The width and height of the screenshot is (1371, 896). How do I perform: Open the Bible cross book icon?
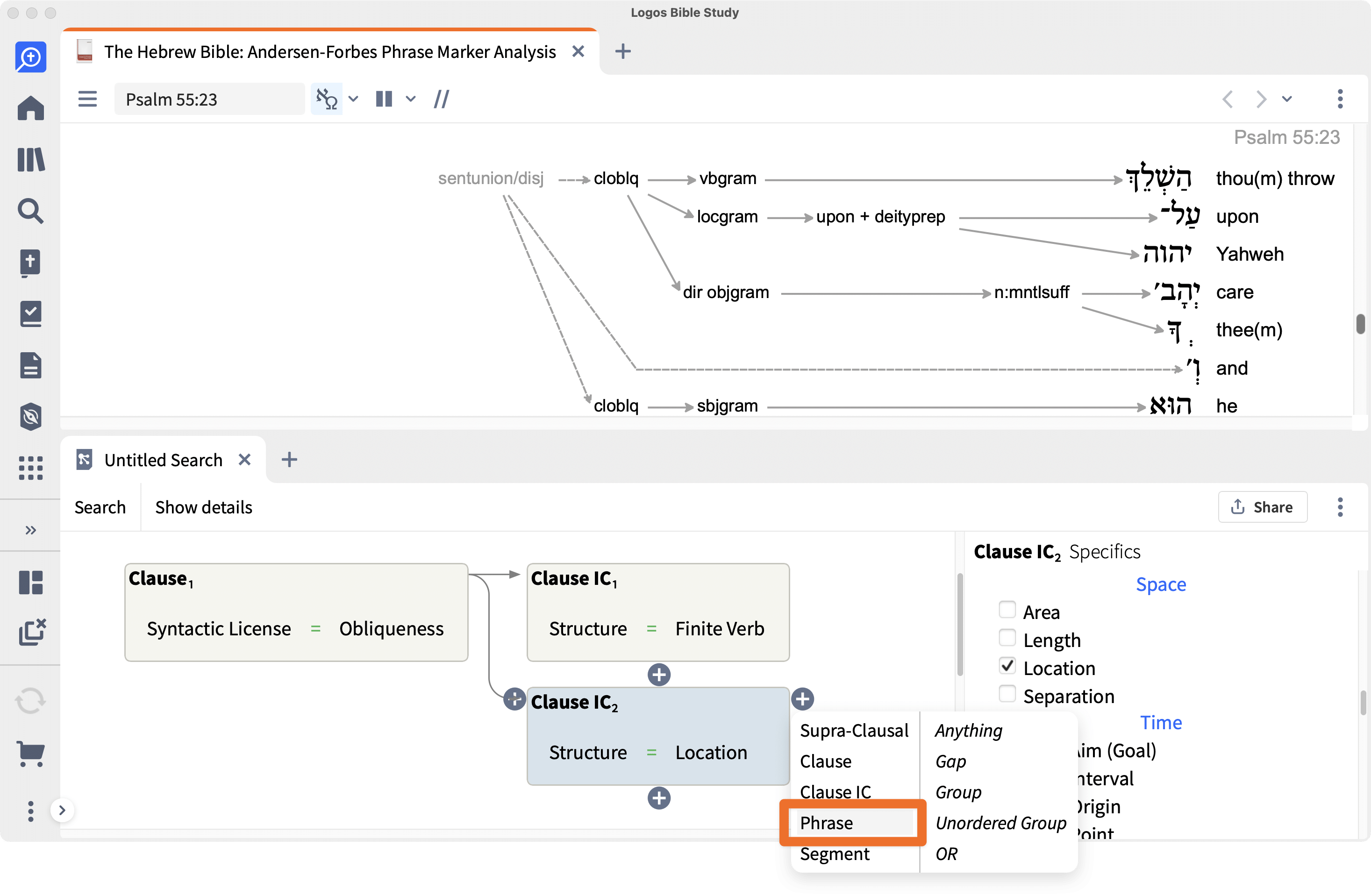[x=30, y=263]
